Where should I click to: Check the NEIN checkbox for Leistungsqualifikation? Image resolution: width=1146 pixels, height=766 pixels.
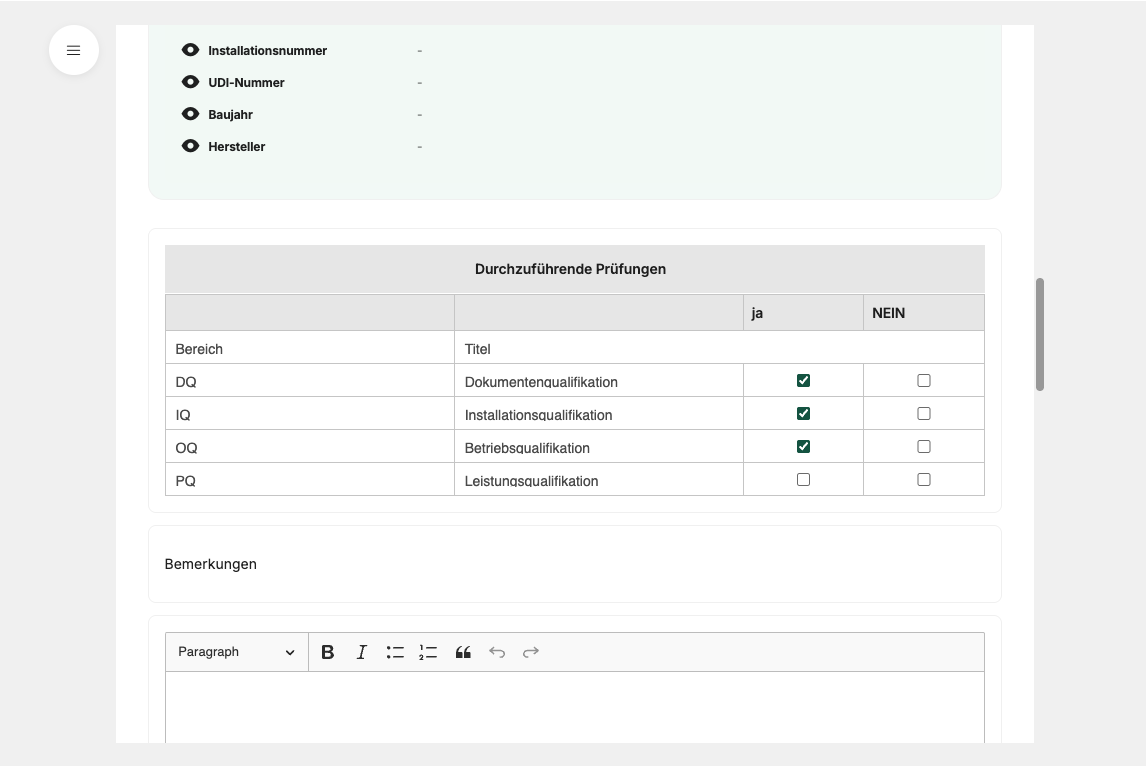pos(924,479)
